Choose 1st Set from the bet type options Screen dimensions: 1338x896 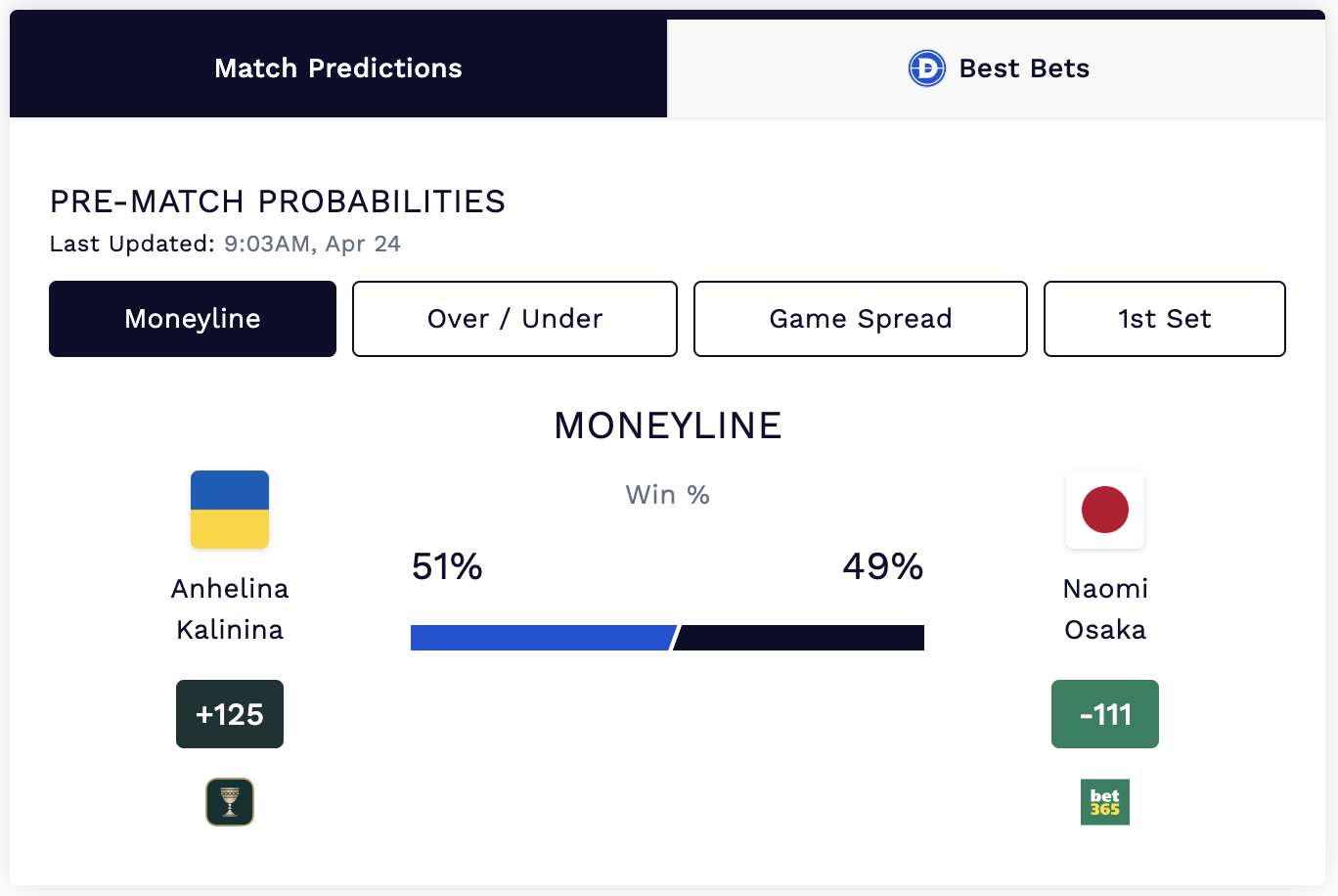(x=1164, y=319)
